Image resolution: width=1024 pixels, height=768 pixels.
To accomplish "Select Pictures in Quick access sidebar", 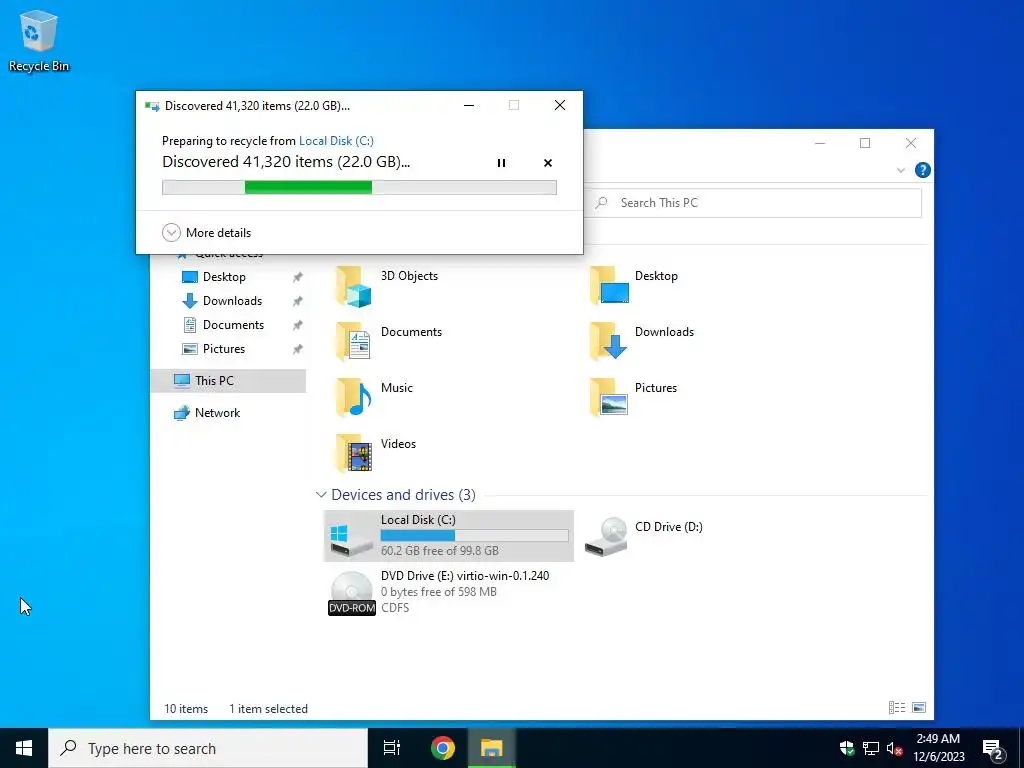I will pos(224,349).
